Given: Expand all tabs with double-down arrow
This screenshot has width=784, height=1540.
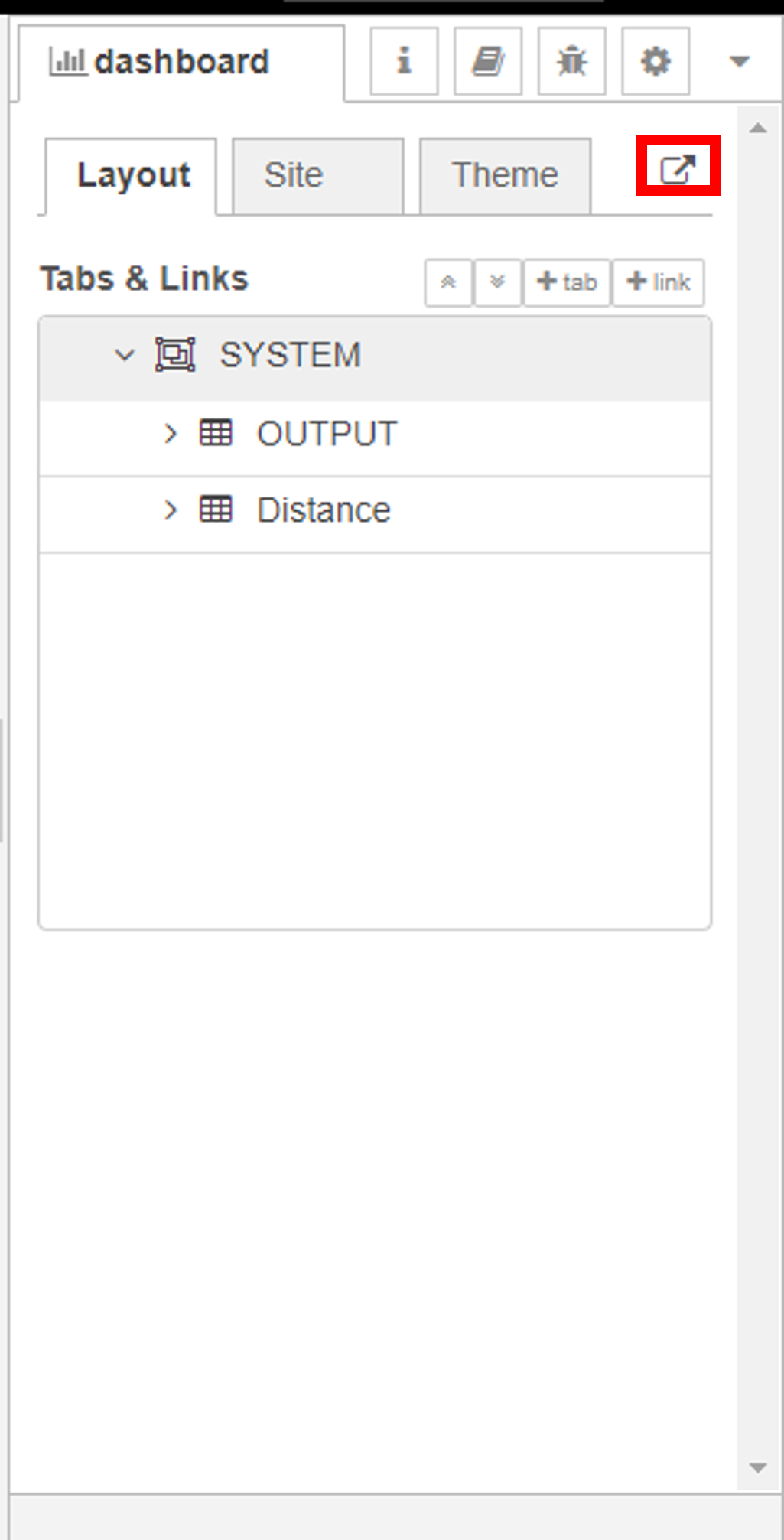Looking at the screenshot, I should [x=497, y=282].
